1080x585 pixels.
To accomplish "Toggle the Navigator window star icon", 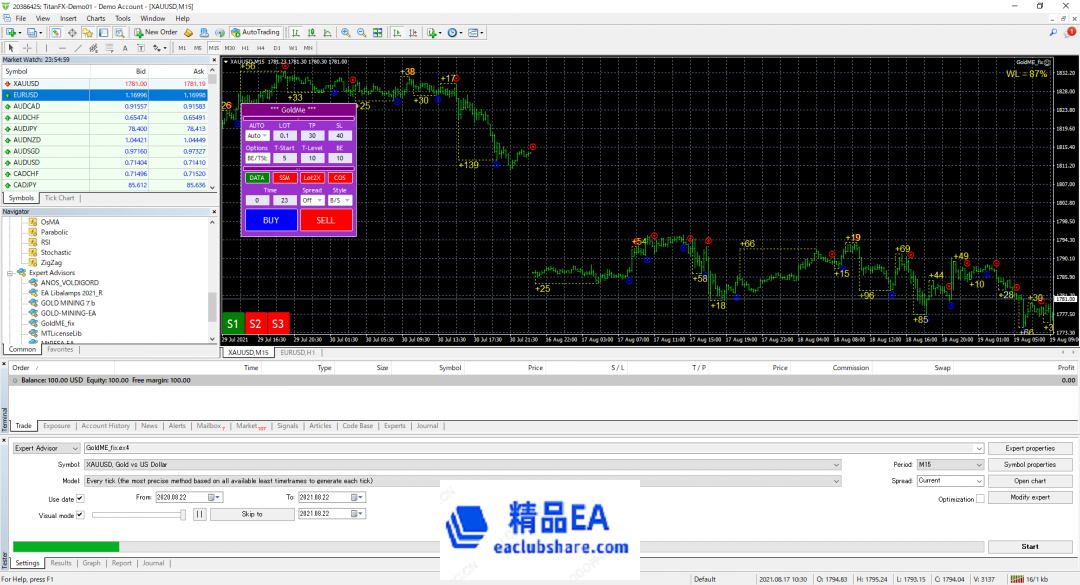I will pos(87,32).
